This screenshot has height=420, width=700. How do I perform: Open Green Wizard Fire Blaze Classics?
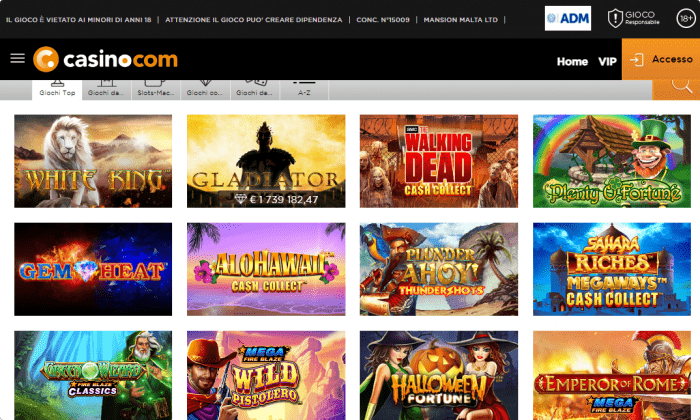tap(93, 375)
